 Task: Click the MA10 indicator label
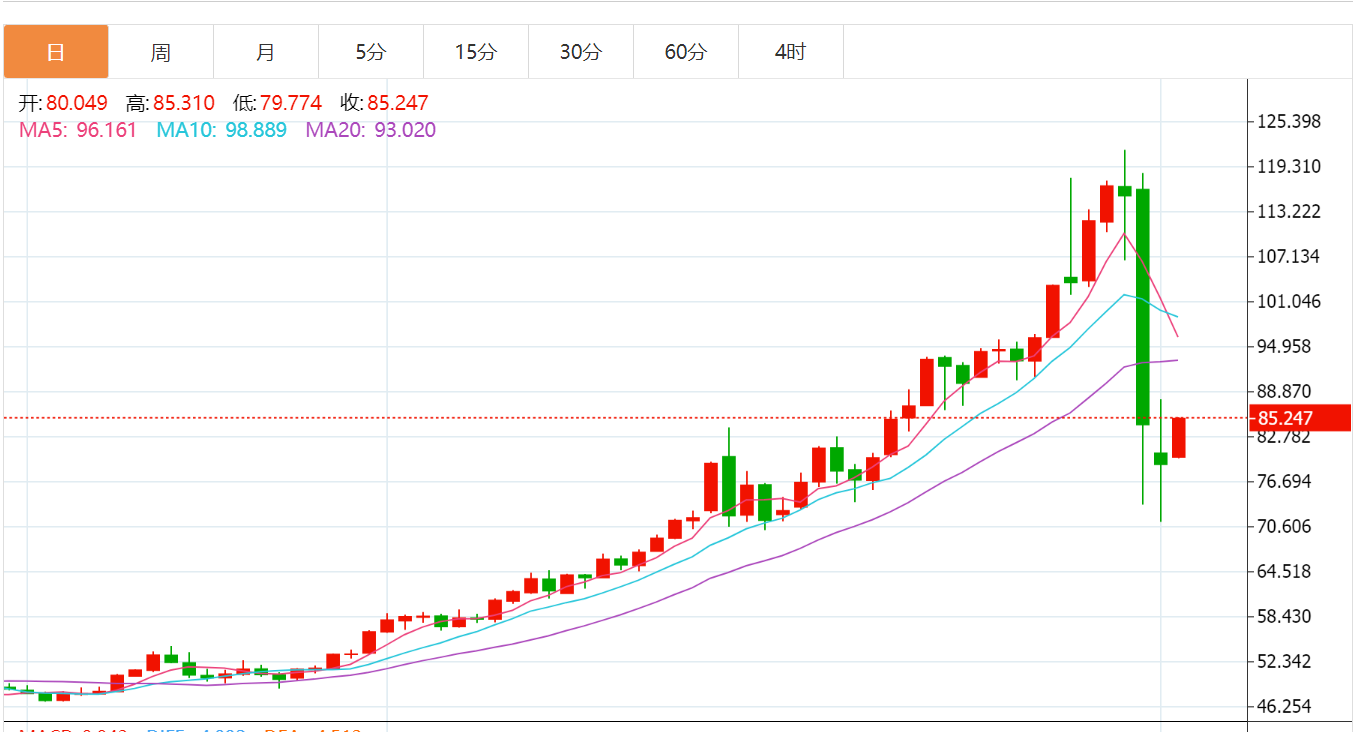pos(221,130)
